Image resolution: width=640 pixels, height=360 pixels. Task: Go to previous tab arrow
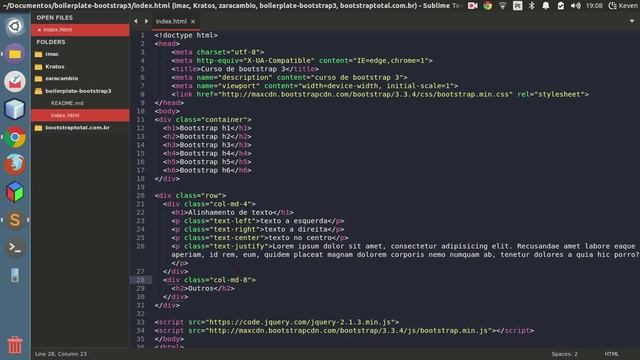[136, 21]
